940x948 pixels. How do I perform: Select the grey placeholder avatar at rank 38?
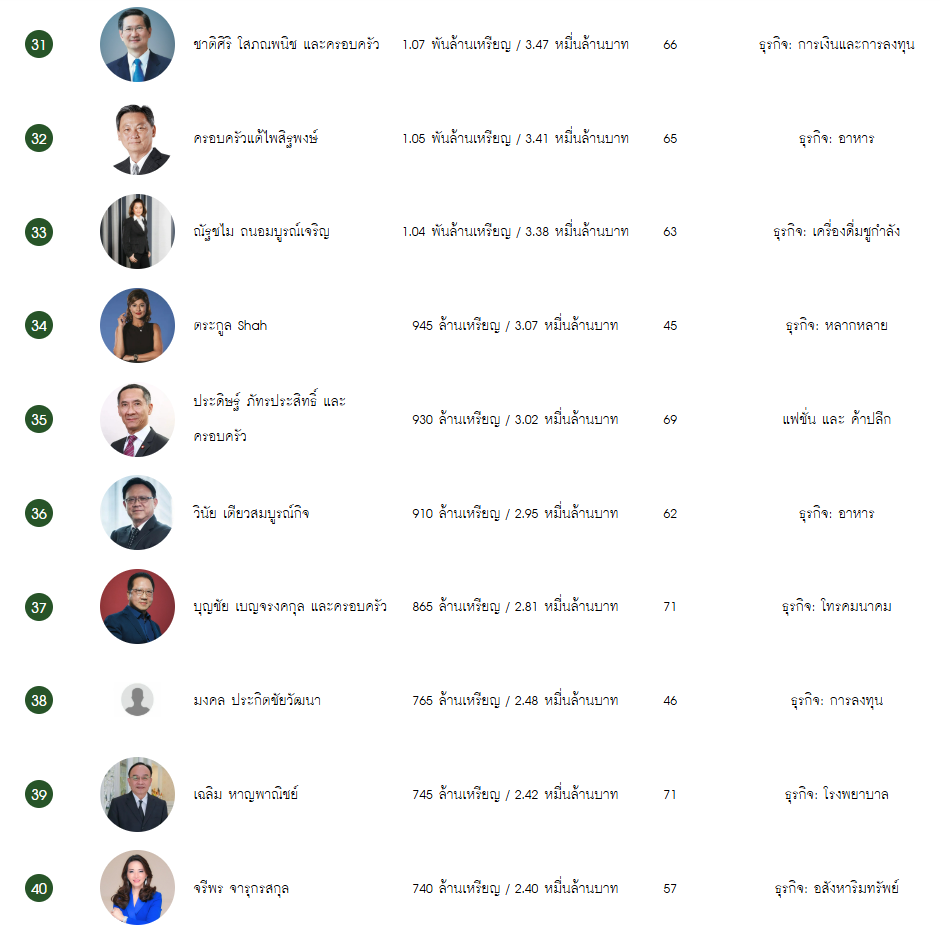pyautogui.click(x=137, y=700)
